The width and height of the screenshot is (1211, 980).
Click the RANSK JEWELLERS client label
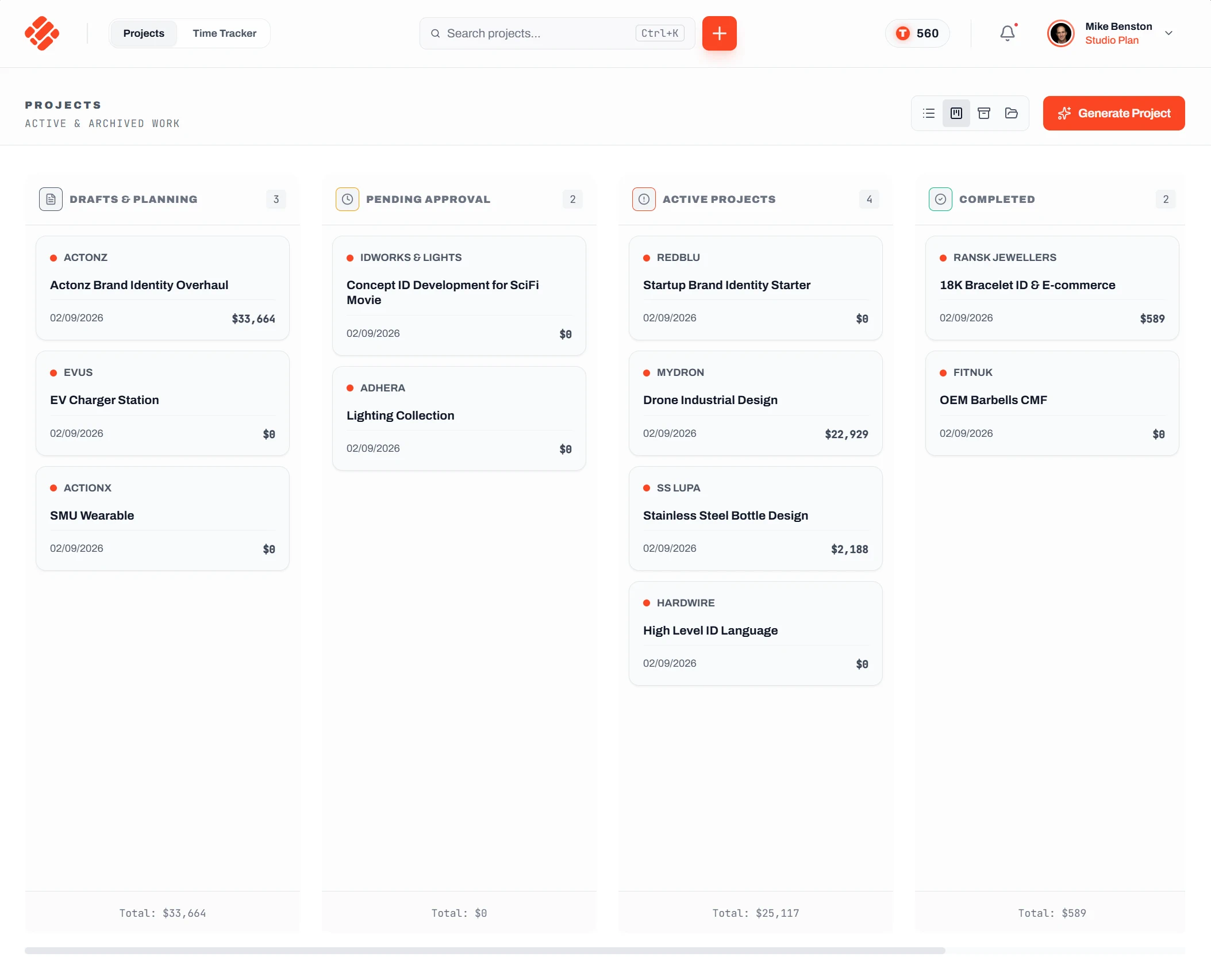[1005, 258]
